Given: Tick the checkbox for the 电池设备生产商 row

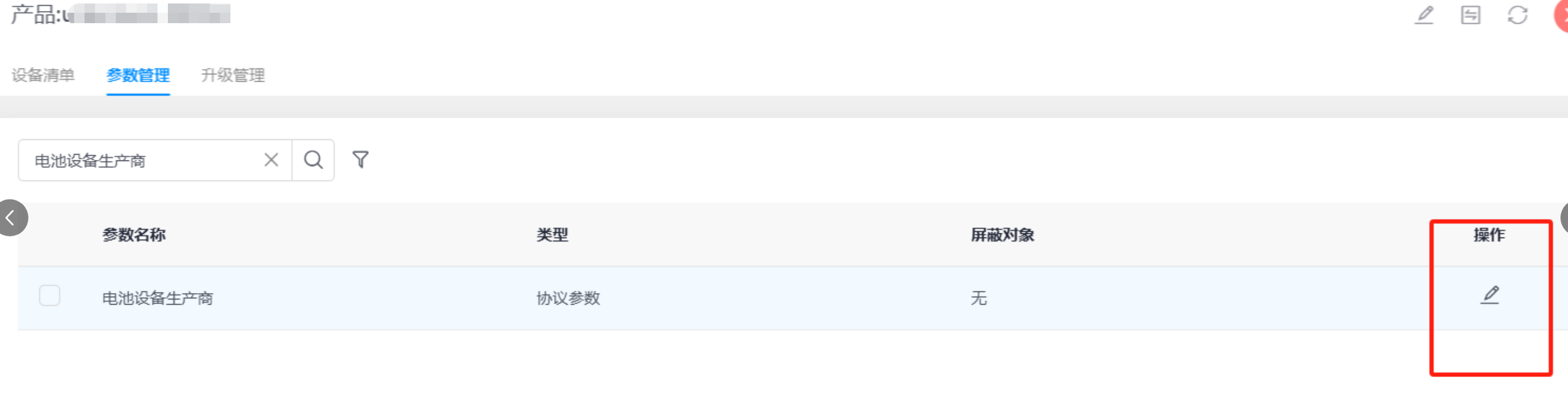Looking at the screenshot, I should [49, 296].
